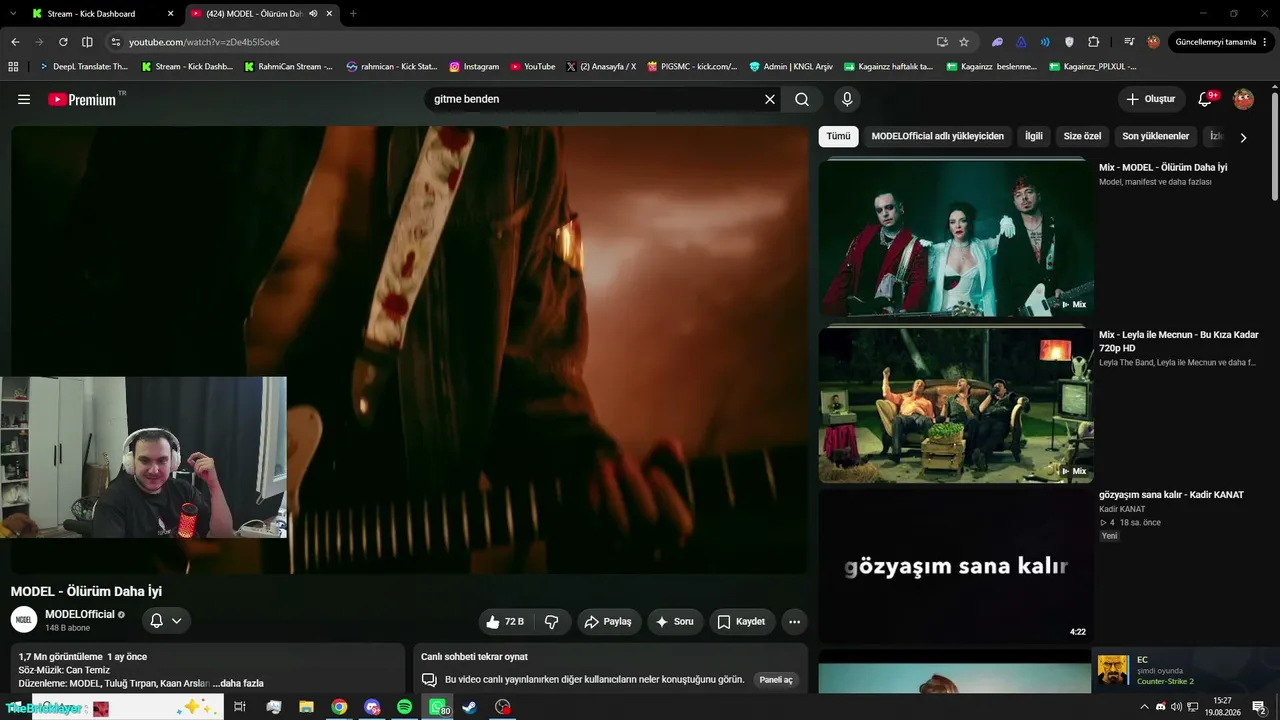Open Task View on the taskbar

pyautogui.click(x=240, y=707)
